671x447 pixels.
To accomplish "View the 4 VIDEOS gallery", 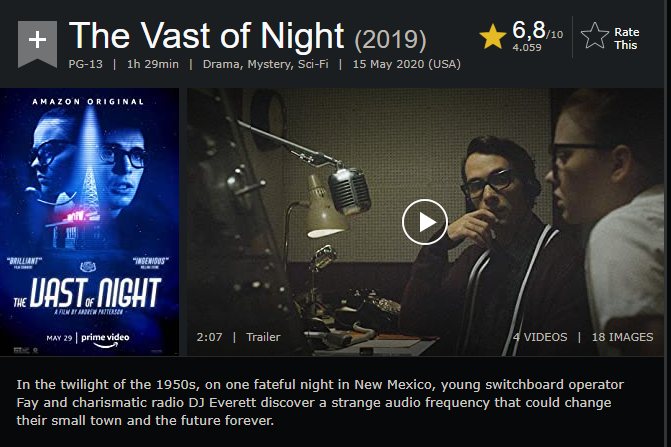I will pos(540,337).
